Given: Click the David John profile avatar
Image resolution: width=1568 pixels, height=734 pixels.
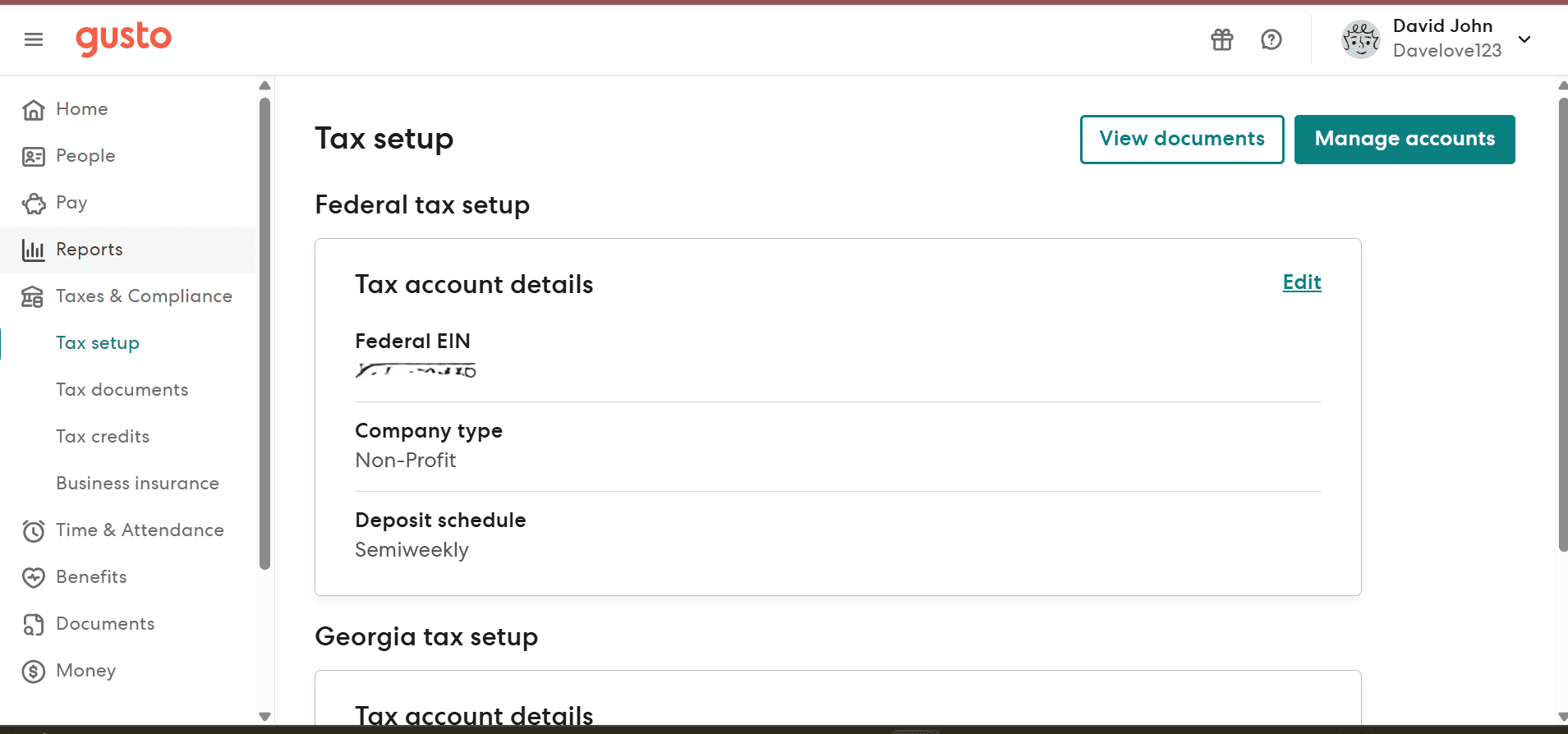Looking at the screenshot, I should point(1360,39).
